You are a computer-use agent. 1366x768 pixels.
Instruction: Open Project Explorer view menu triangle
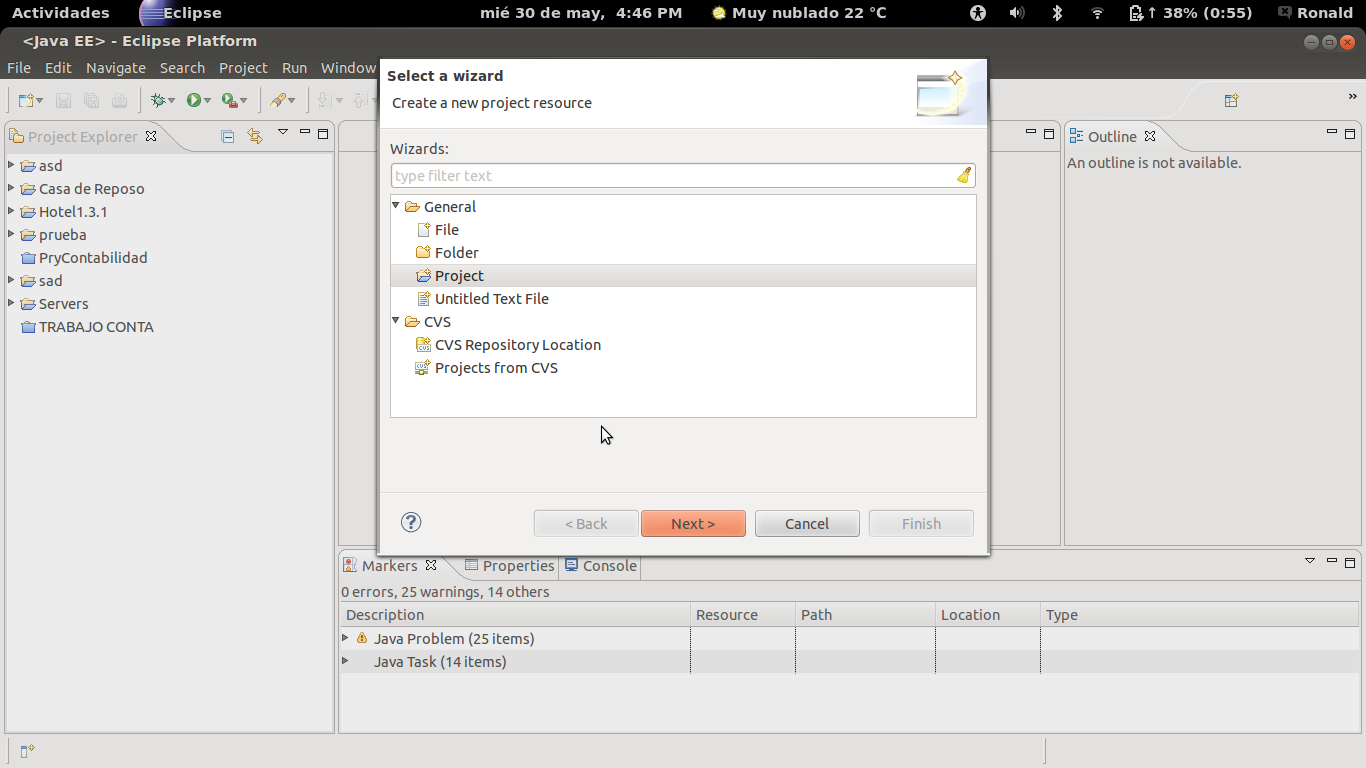pos(283,132)
